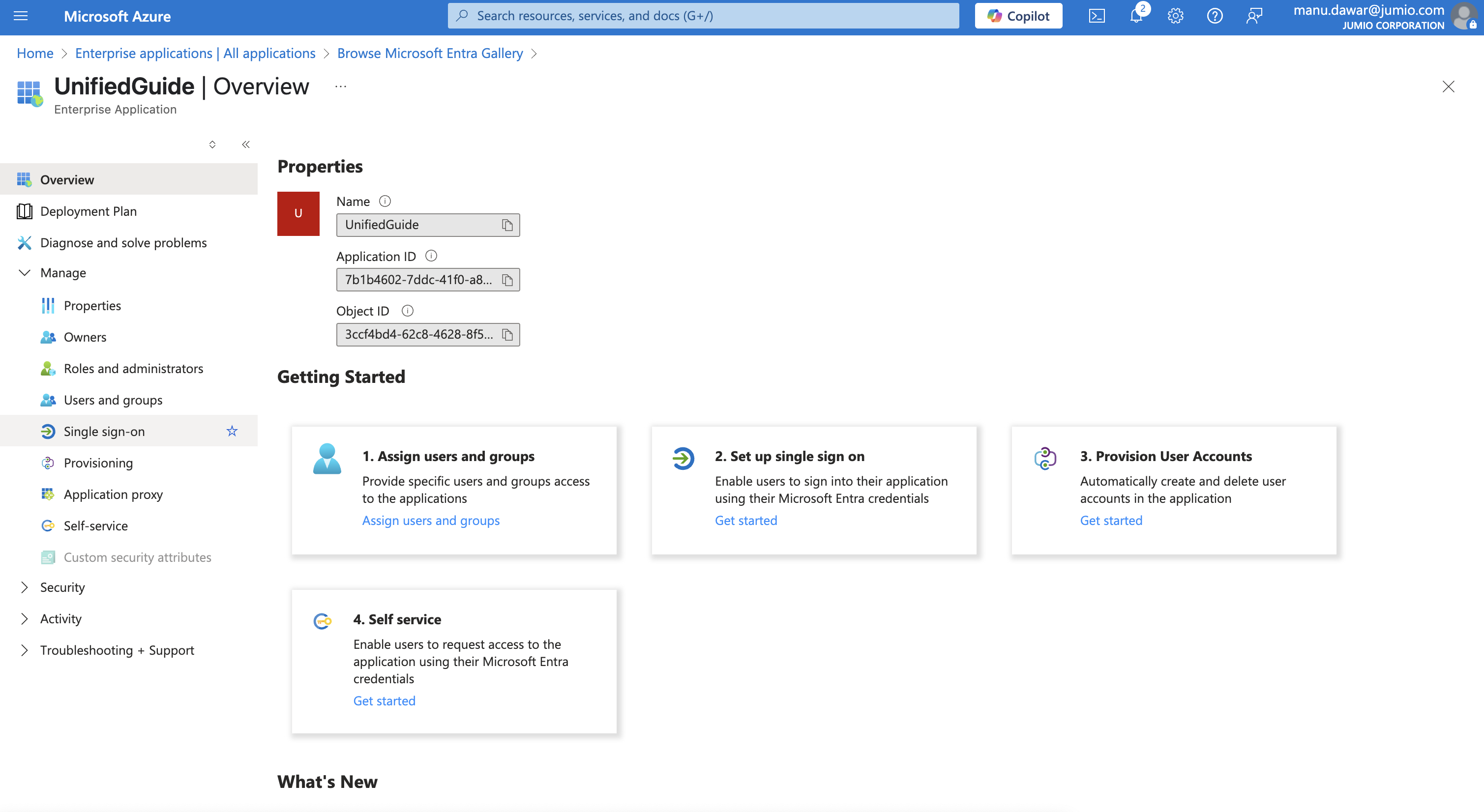This screenshot has width=1484, height=812.
Task: Copy the UnifiedGuide name field
Action: (507, 225)
